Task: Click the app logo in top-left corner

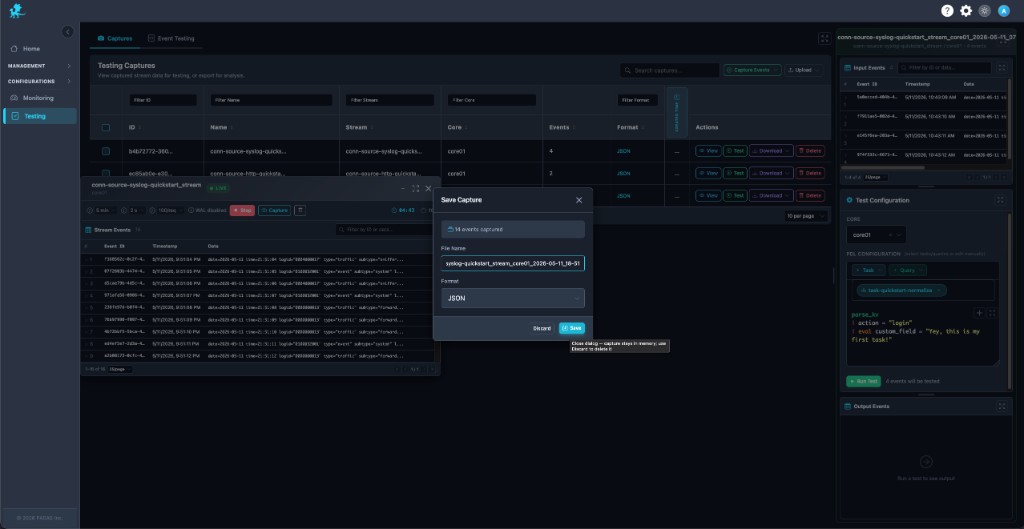Action: coord(17,11)
